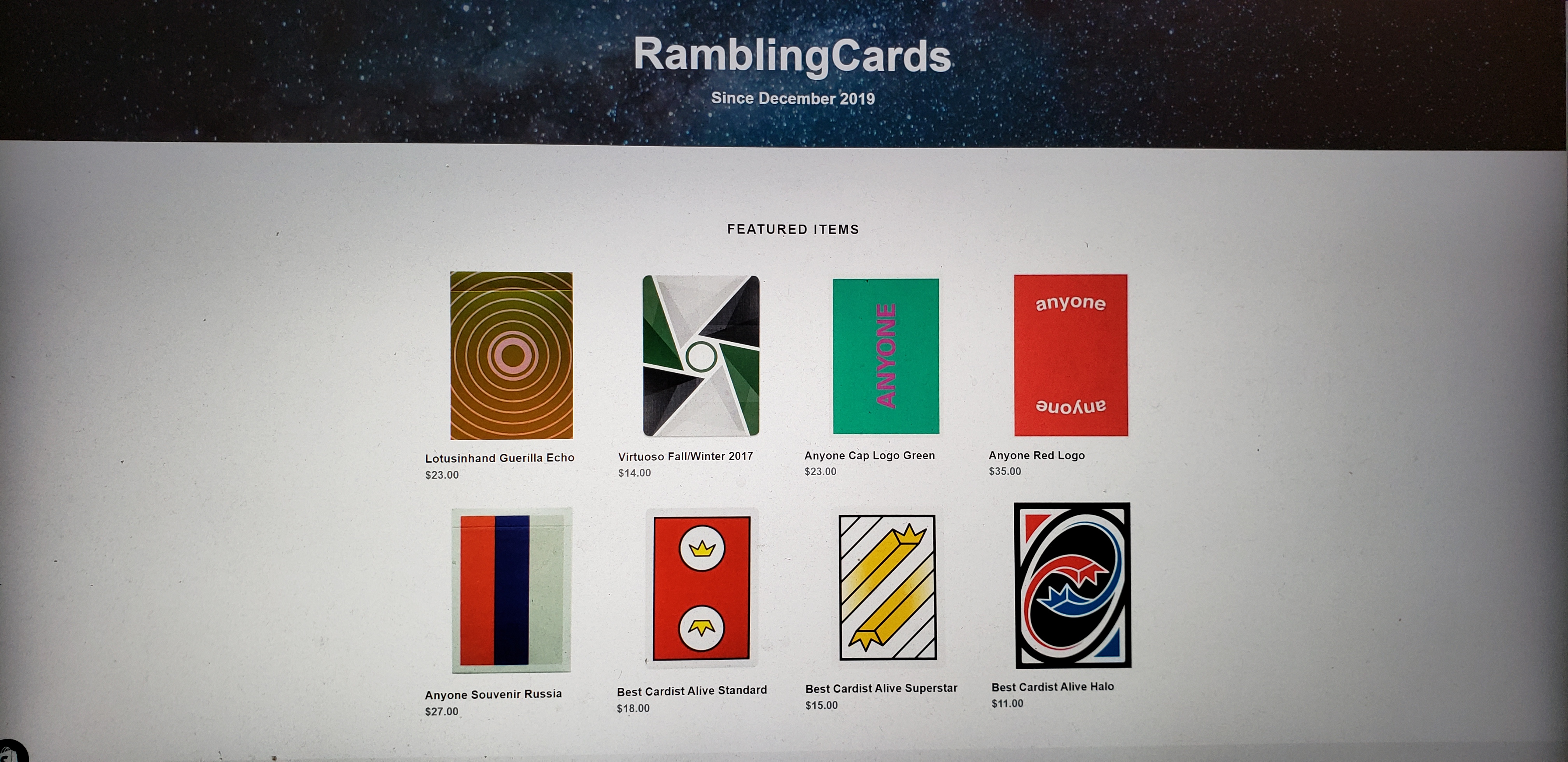Screen dimensions: 1568x762
Task: Open Lotusinhand Guerilla Echo product image
Action: coord(511,355)
